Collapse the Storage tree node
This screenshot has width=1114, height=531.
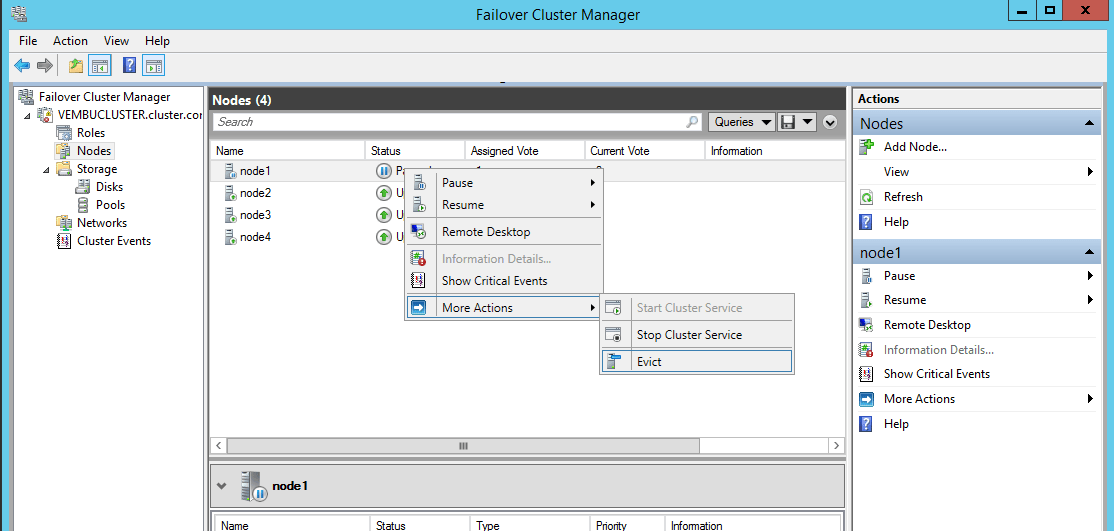point(46,169)
